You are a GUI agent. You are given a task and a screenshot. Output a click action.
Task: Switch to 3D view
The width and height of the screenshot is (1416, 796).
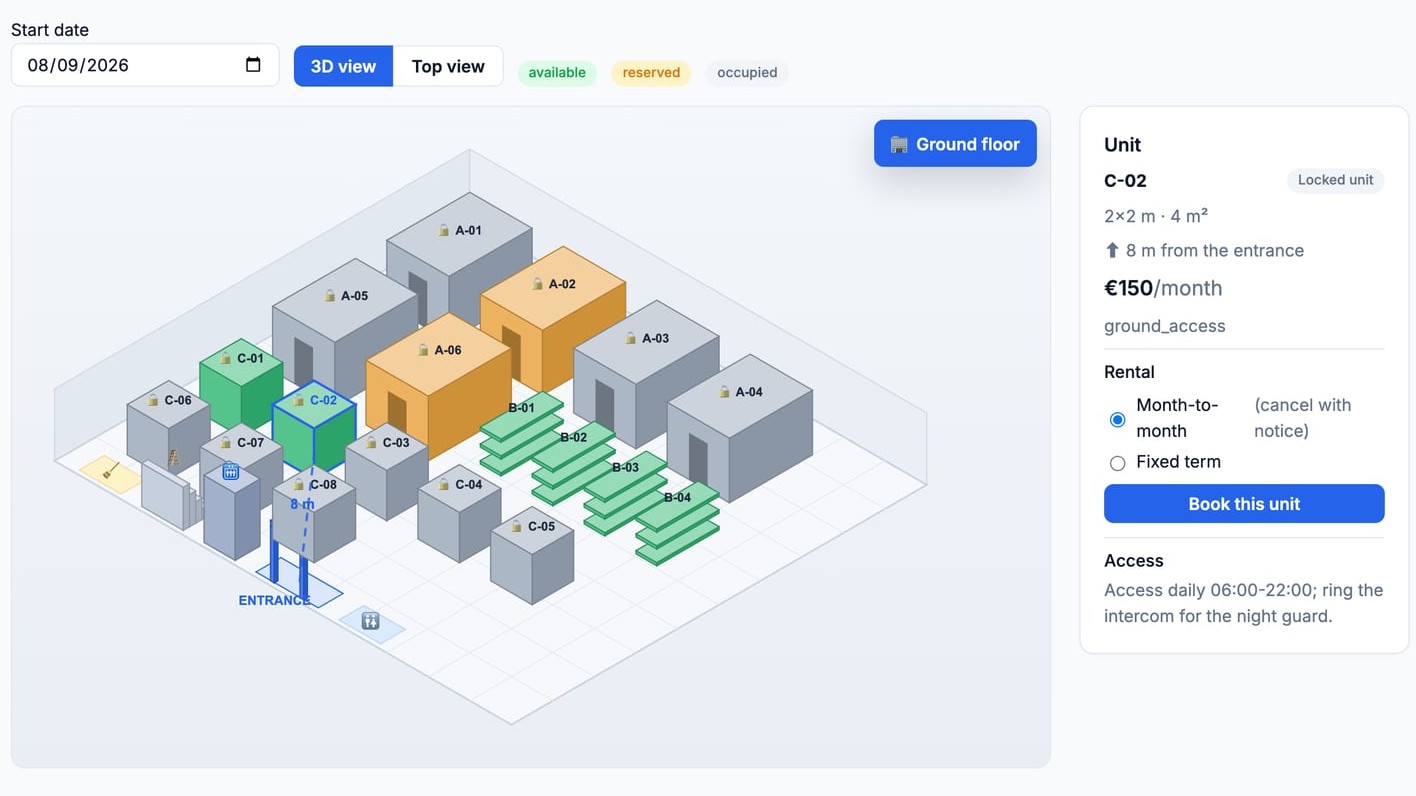pos(343,66)
